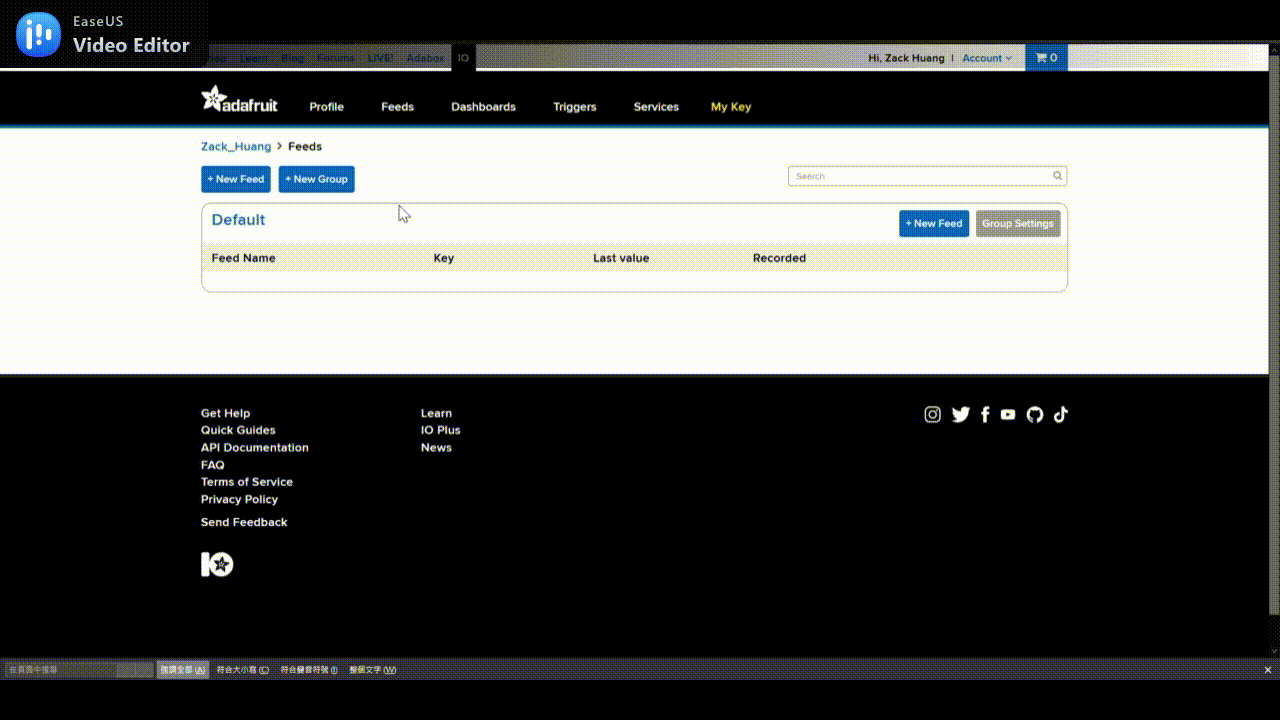This screenshot has width=1280, height=720.
Task: Toggle whole words (整個文字) option
Action: [x=372, y=670]
